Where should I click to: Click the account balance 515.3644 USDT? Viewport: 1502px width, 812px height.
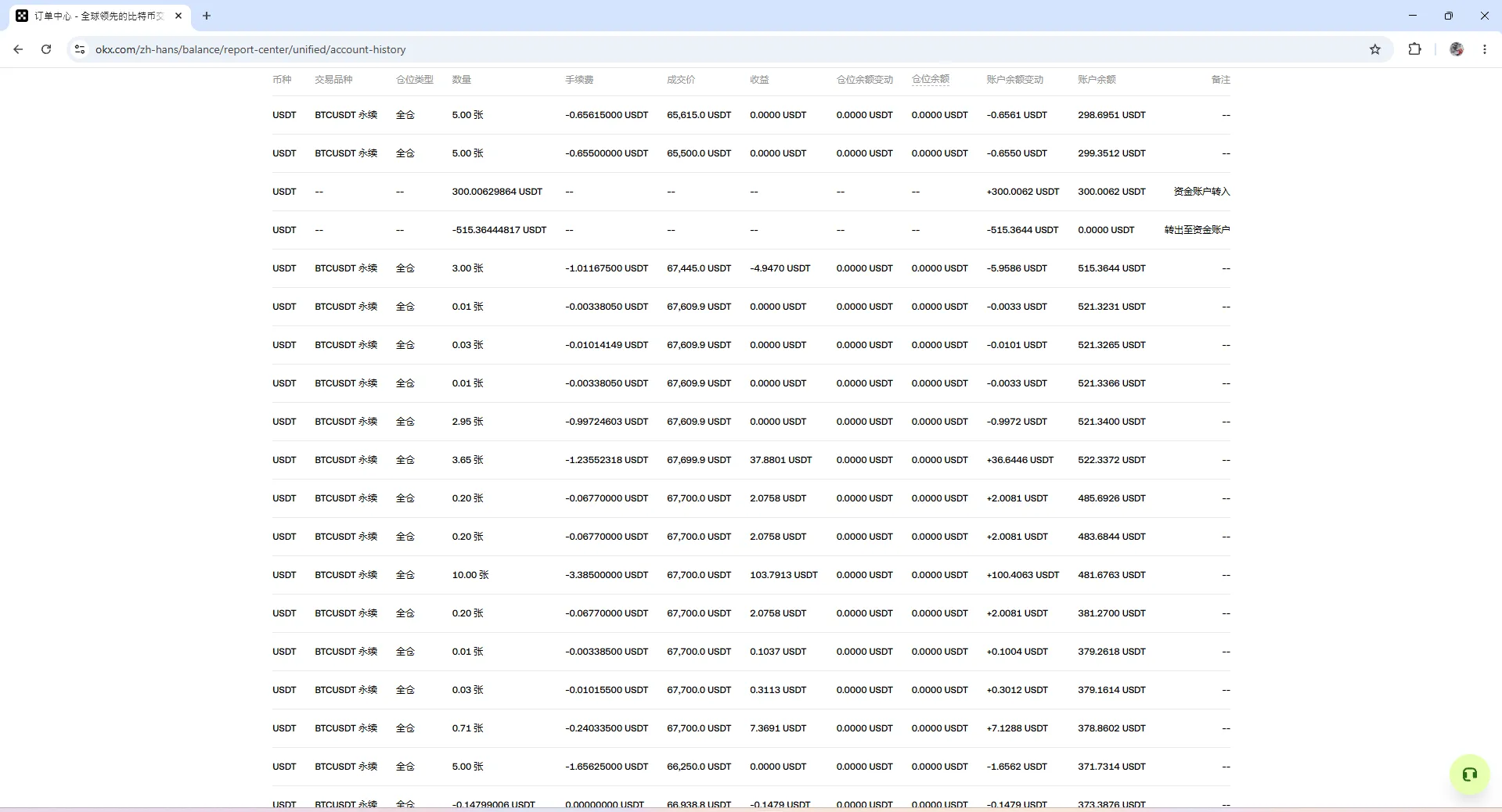(x=1111, y=268)
